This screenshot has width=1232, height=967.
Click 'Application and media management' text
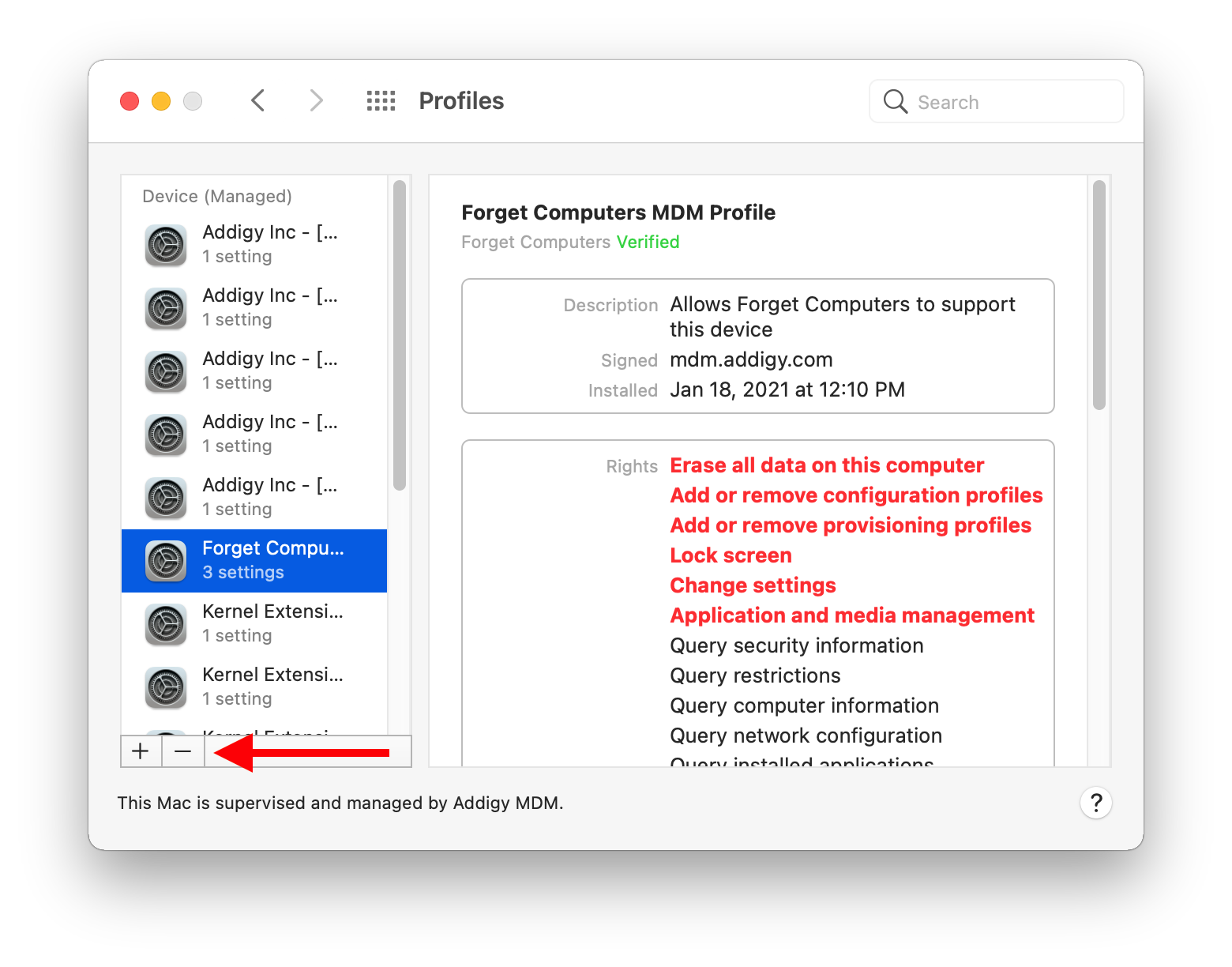point(852,615)
